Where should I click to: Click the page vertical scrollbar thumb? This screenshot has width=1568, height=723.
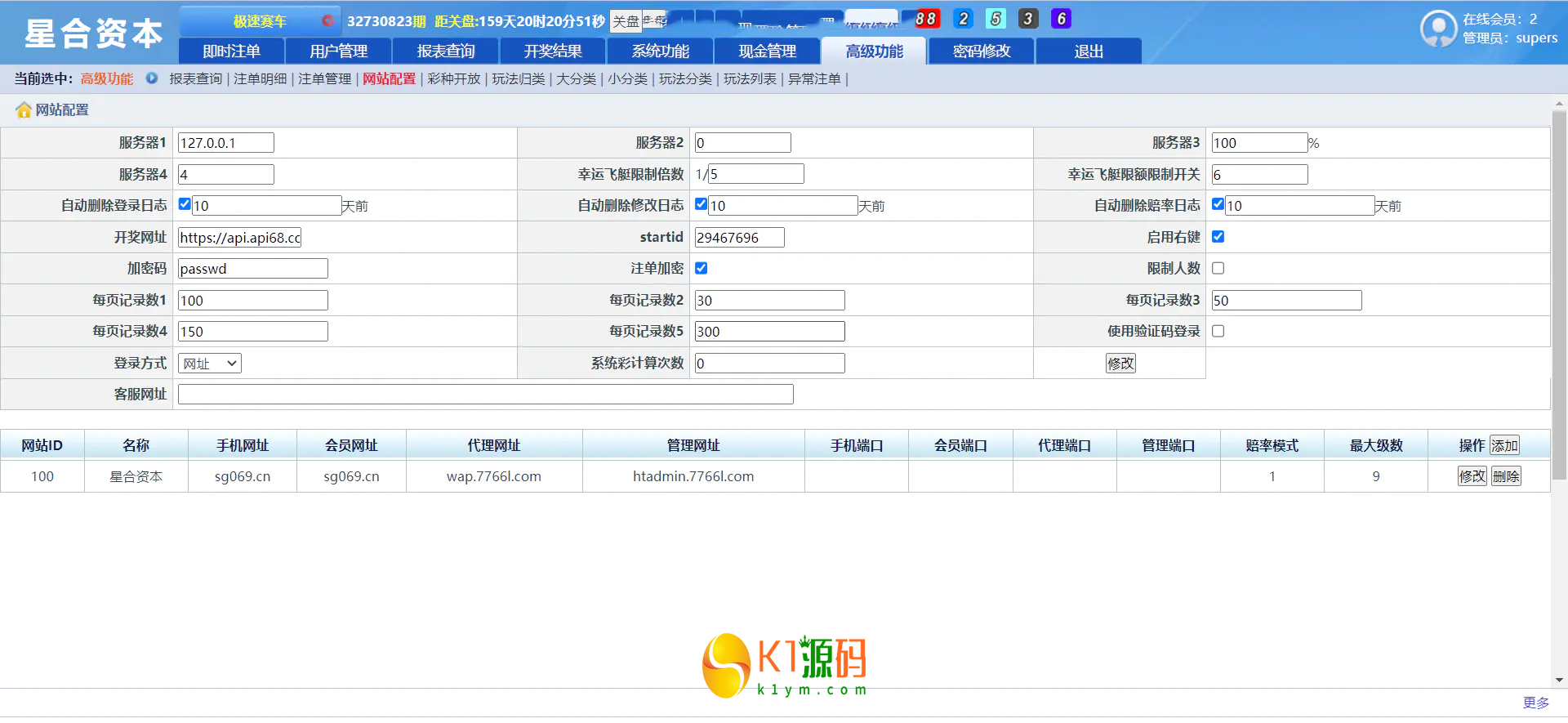(x=1559, y=294)
